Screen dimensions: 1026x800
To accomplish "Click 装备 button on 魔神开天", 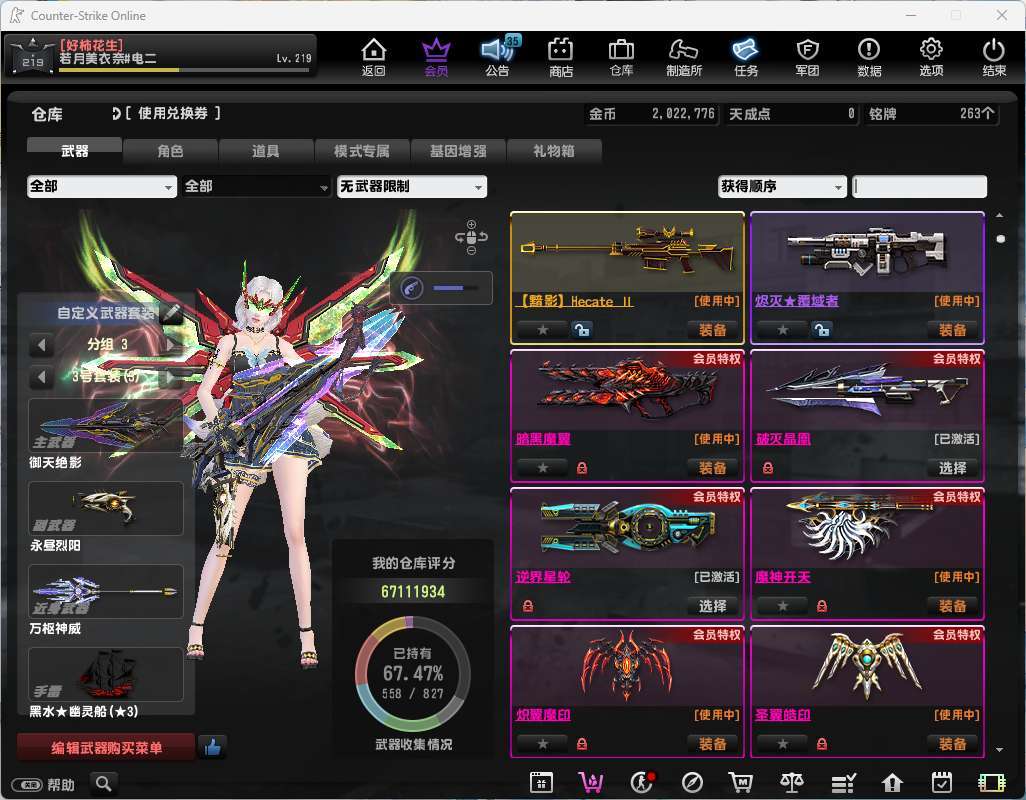I will [x=952, y=606].
